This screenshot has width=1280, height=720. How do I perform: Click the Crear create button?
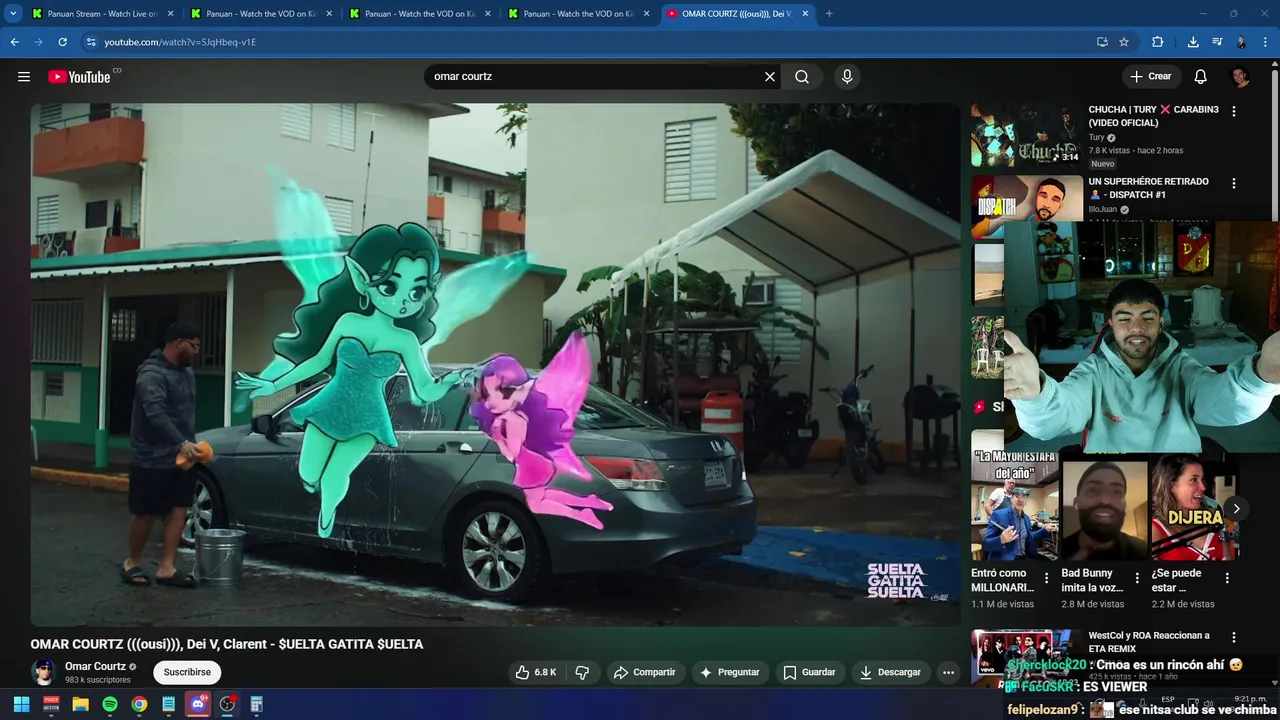coord(1151,77)
